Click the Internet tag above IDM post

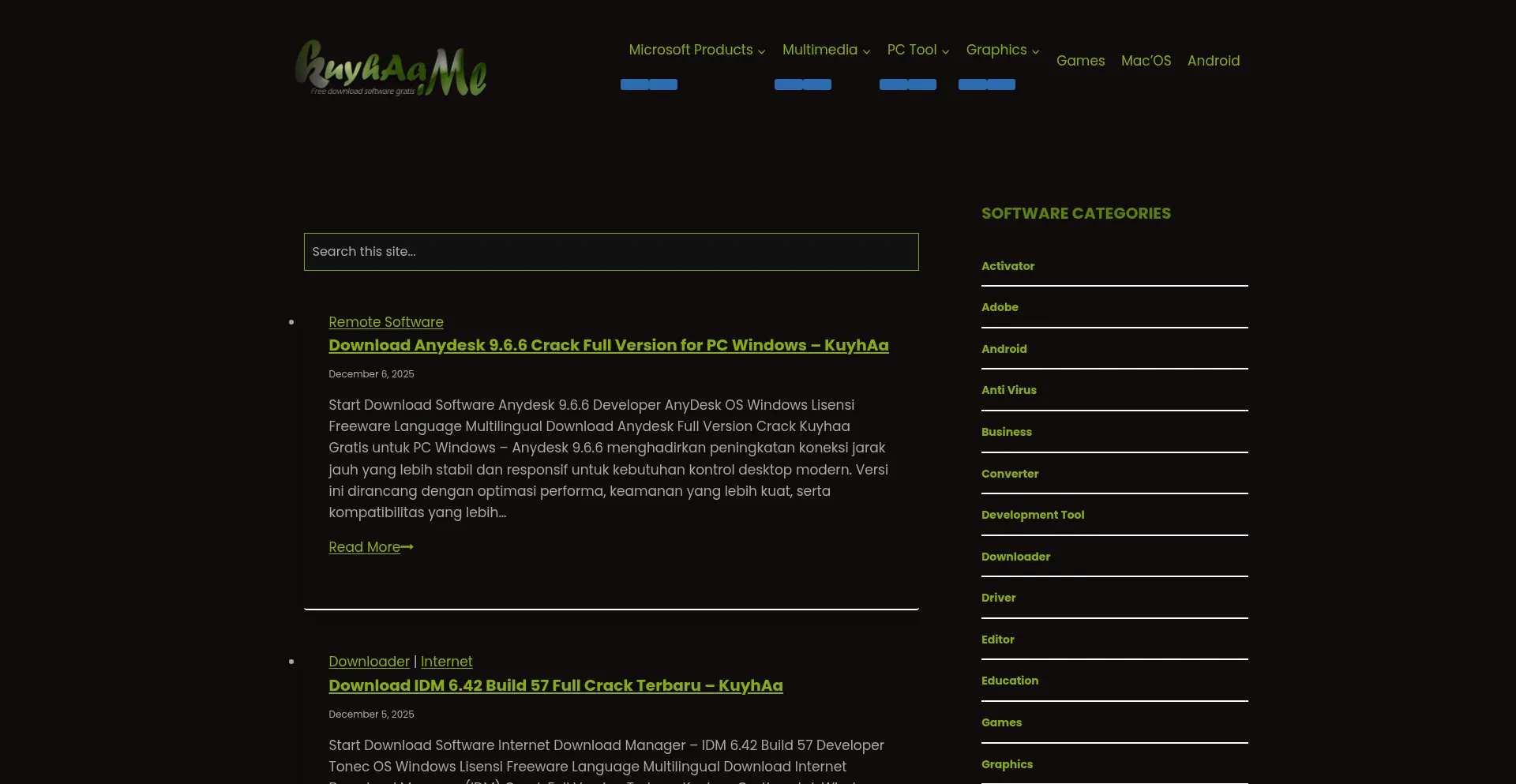pos(446,662)
